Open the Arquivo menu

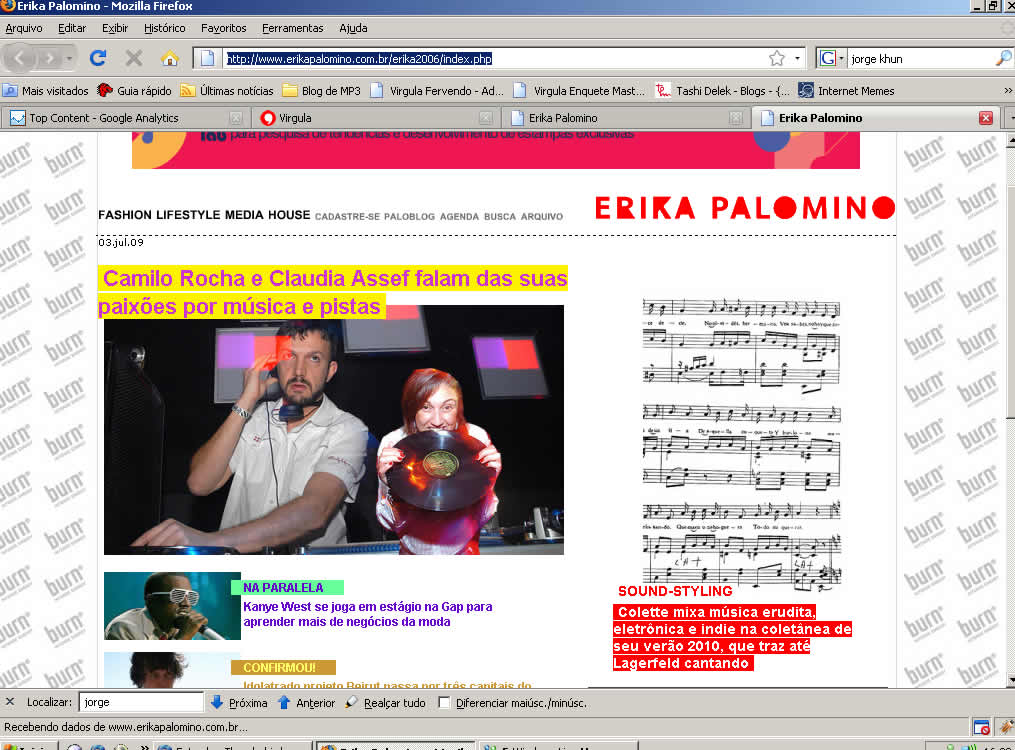coord(24,28)
